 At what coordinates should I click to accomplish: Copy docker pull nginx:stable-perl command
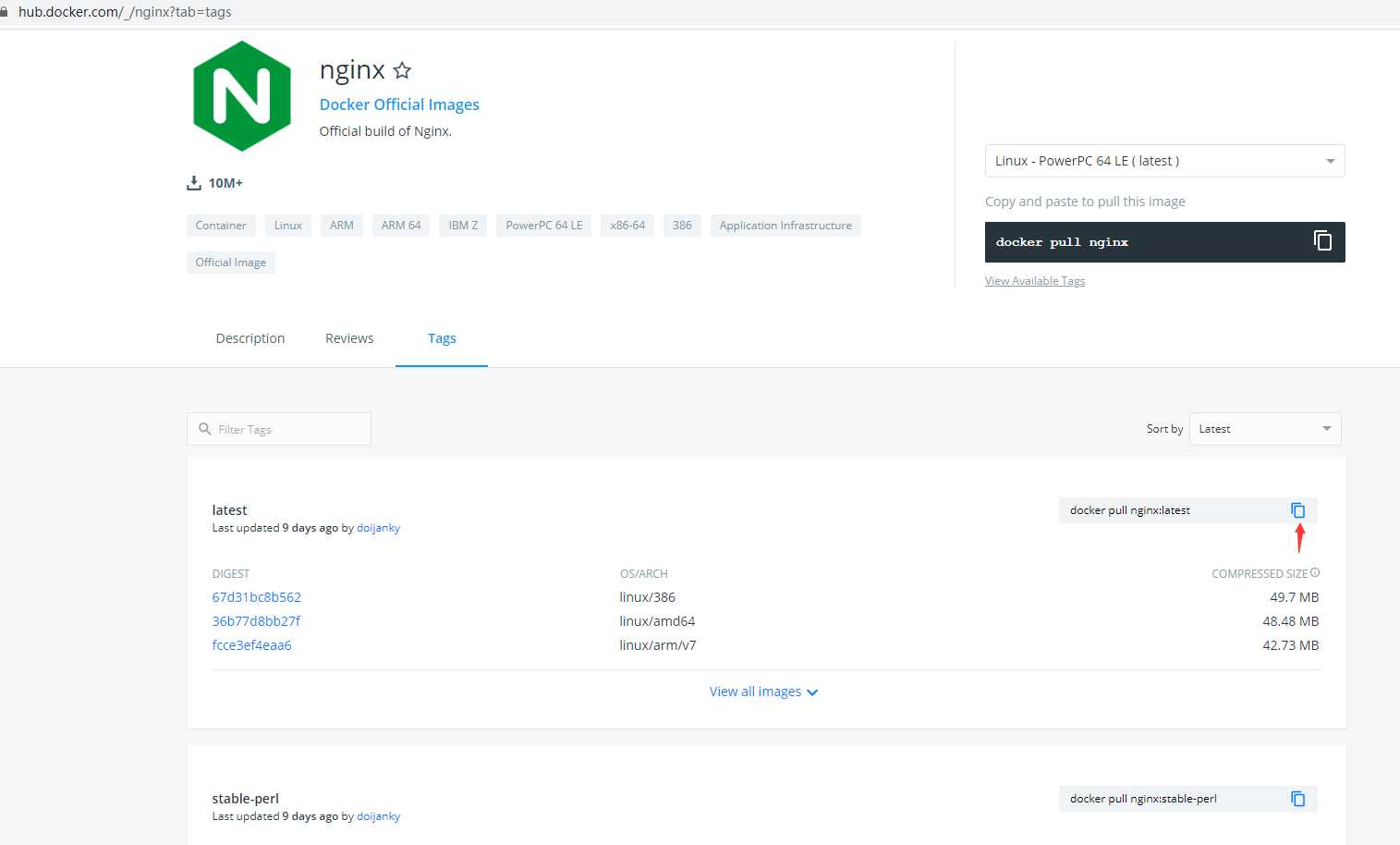1298,799
